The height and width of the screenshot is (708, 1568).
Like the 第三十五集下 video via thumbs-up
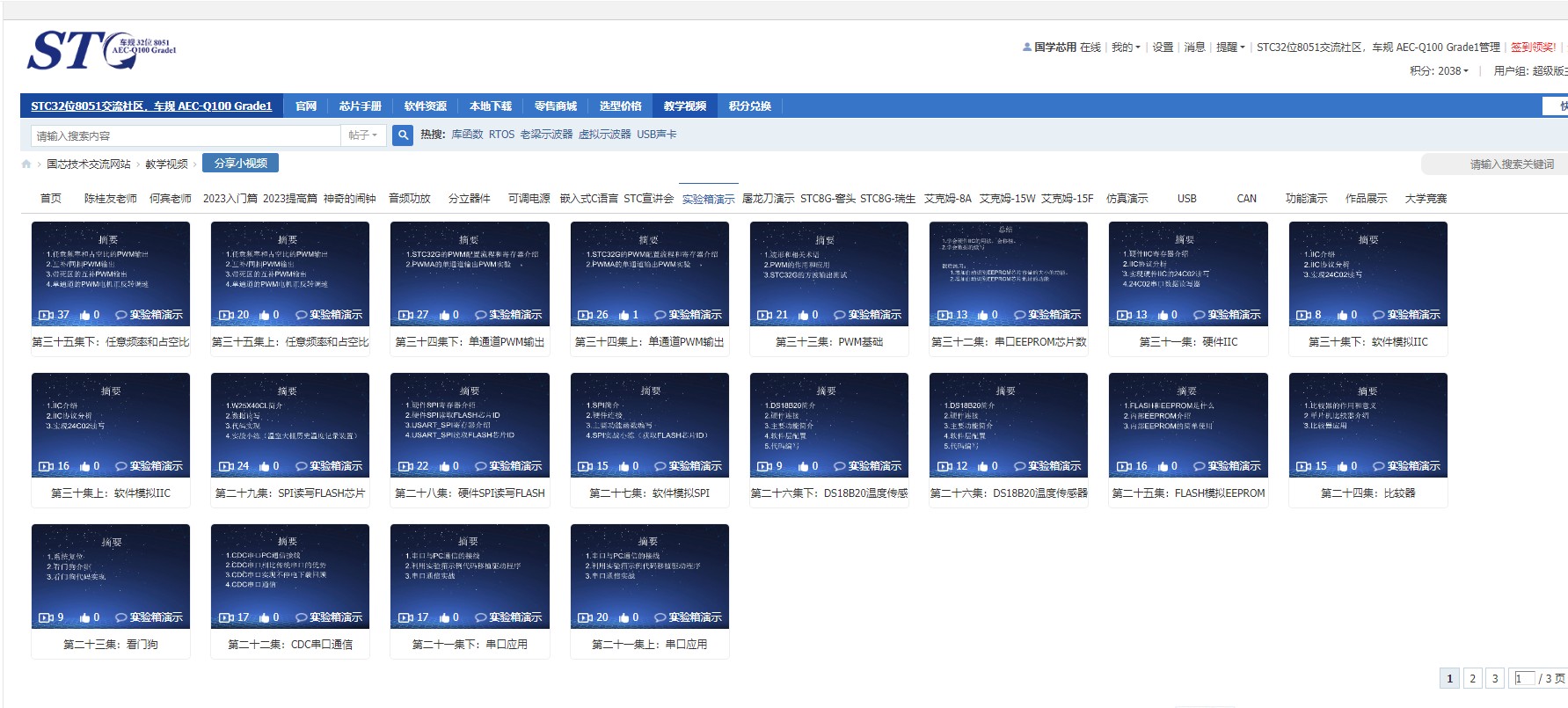[x=85, y=315]
